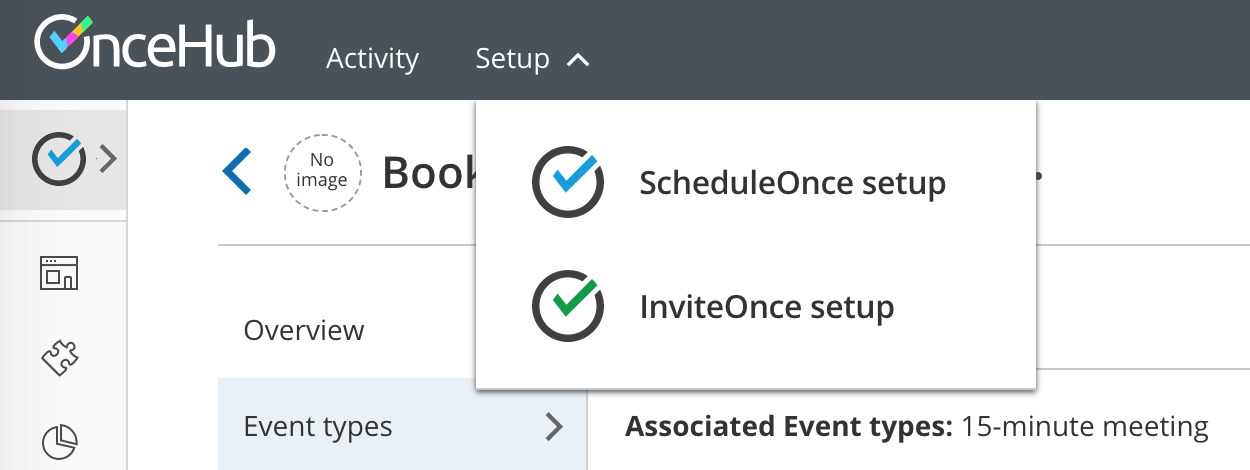Viewport: 1250px width, 470px height.
Task: Expand the app switcher arrow in sidebar
Action: [108, 159]
